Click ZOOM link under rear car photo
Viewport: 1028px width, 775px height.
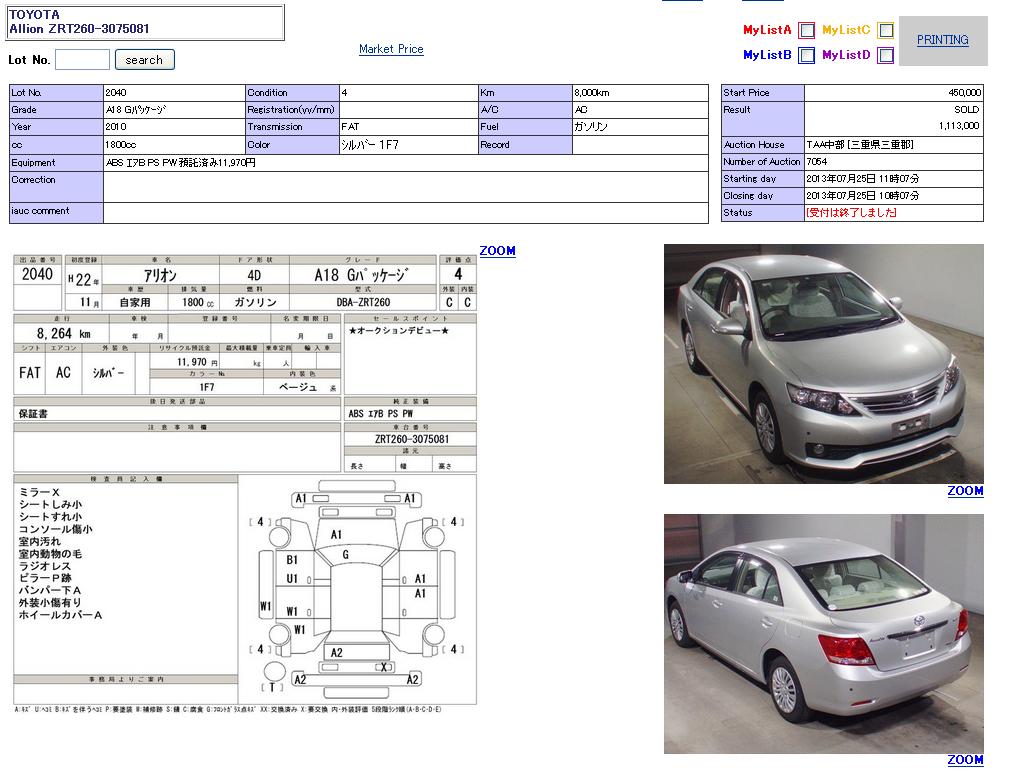pos(965,760)
